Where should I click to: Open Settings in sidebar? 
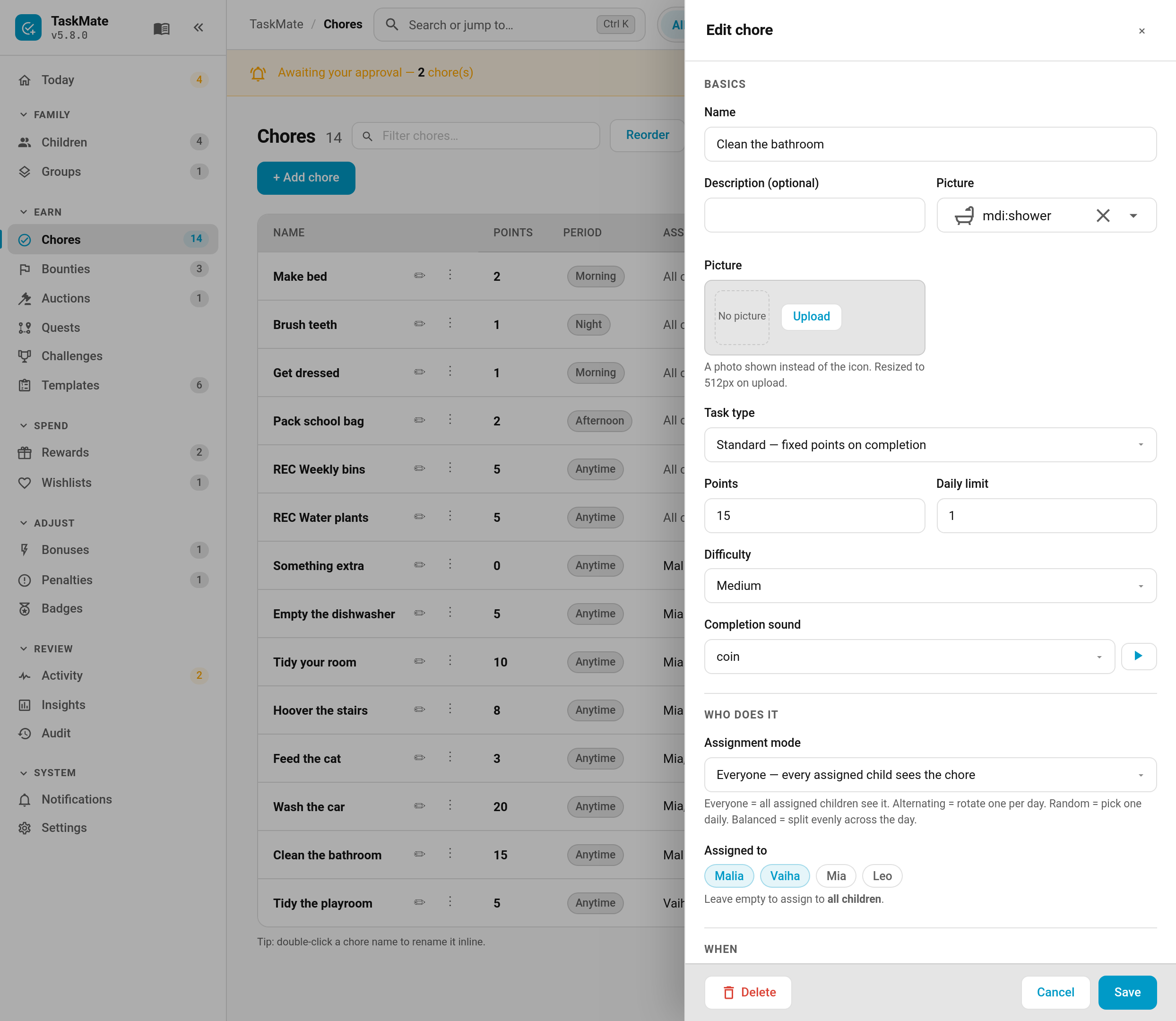[x=113, y=828]
